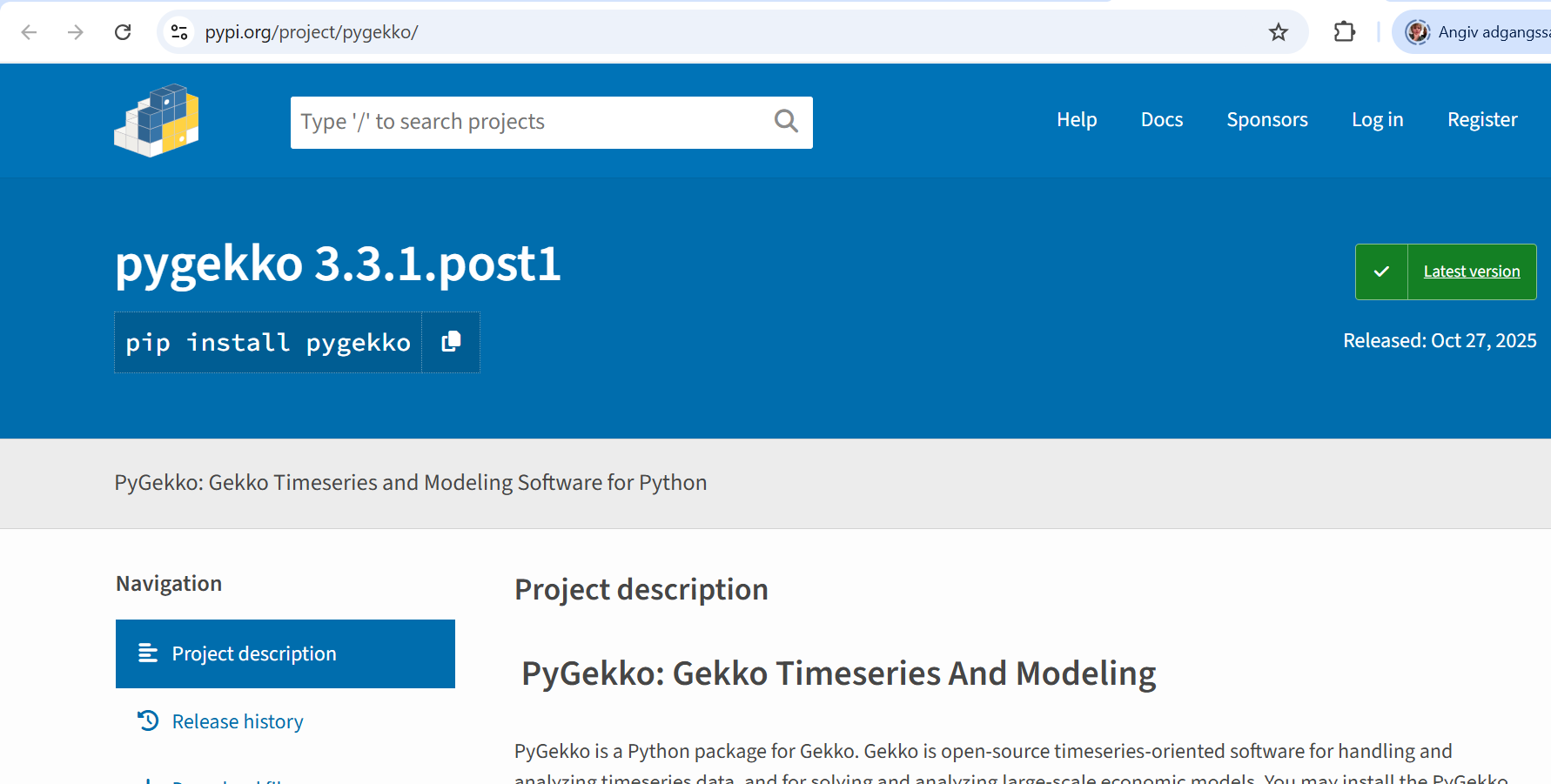Viewport: 1551px width, 784px height.
Task: Click the Release history clock icon
Action: coord(148,720)
